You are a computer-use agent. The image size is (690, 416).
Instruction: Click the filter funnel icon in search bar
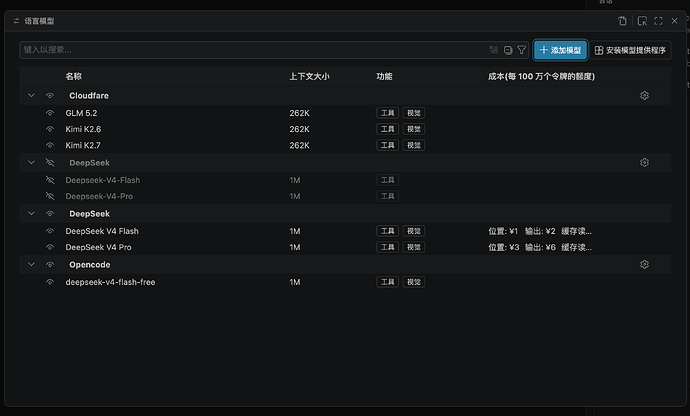click(521, 50)
